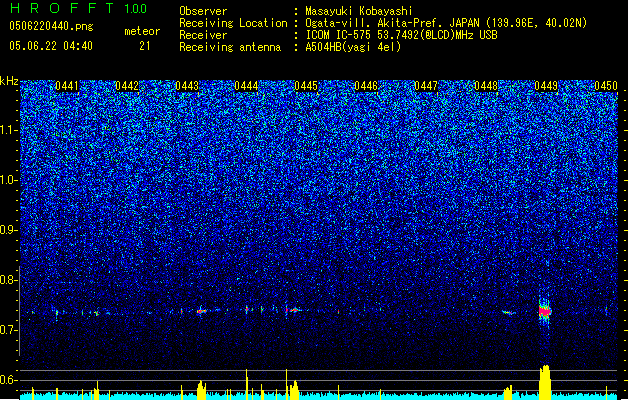The height and width of the screenshot is (400, 629).
Task: Click the strong red meteor echo at 0449
Action: pos(545,311)
